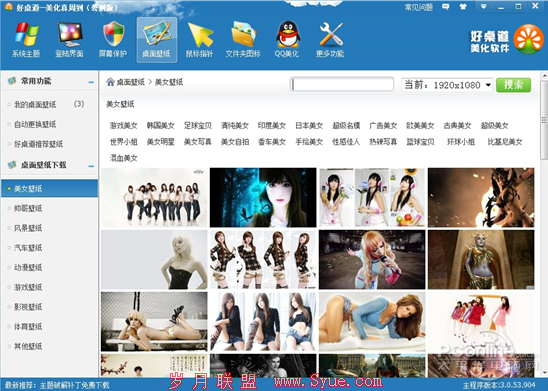The height and width of the screenshot is (391, 548).
Task: Click the wallpaper list vertical scrollbar
Action: [x=544, y=120]
